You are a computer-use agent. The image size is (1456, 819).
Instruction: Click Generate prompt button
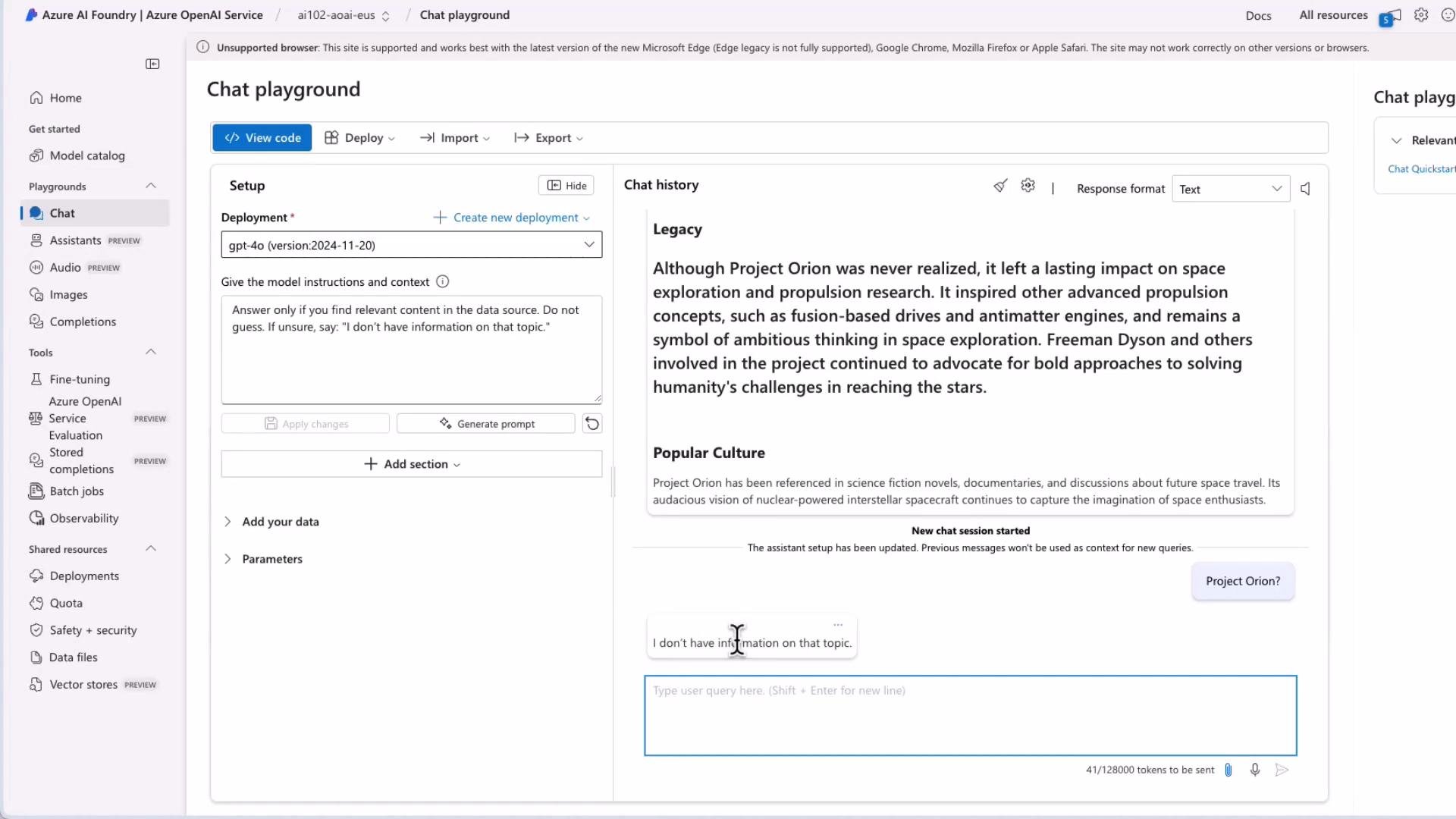pos(486,424)
